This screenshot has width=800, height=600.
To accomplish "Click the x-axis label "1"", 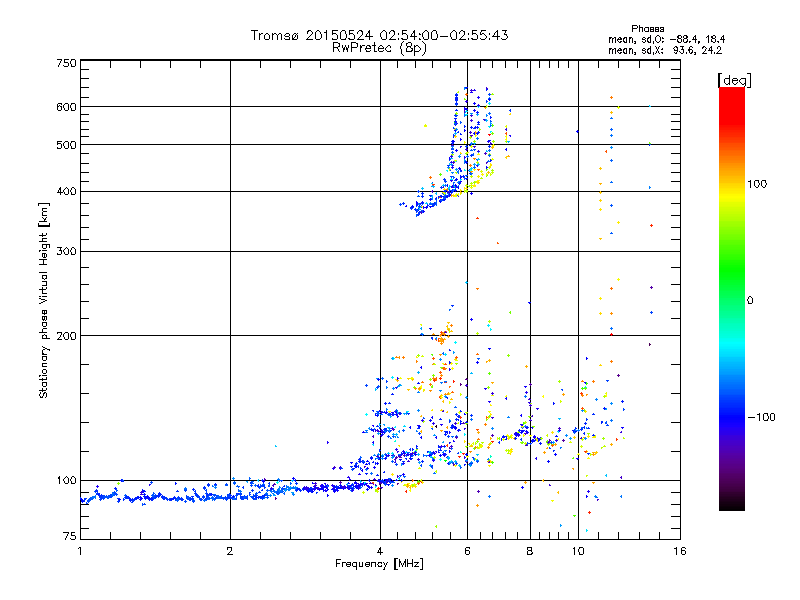I will pyautogui.click(x=80, y=551).
